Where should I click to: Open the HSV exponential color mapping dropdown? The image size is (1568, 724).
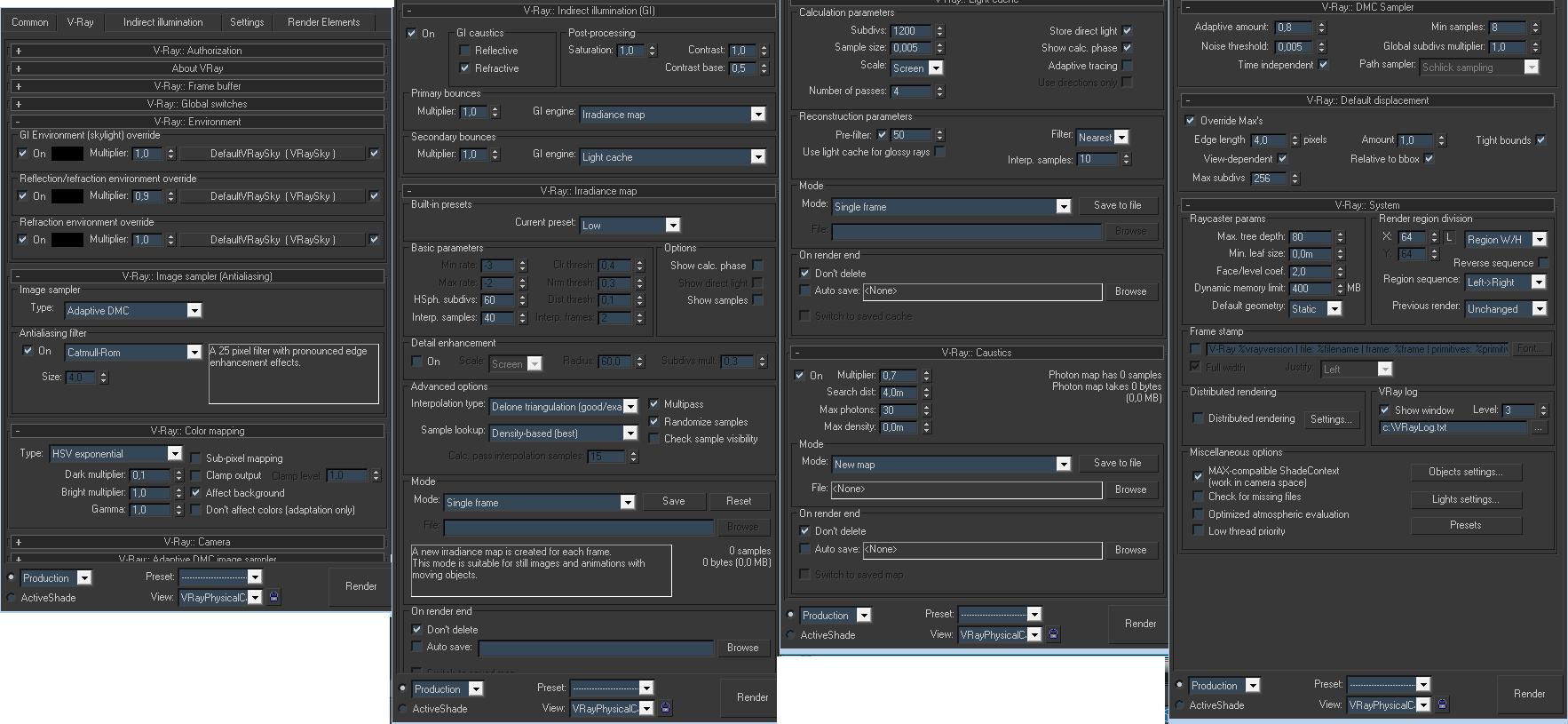click(115, 453)
